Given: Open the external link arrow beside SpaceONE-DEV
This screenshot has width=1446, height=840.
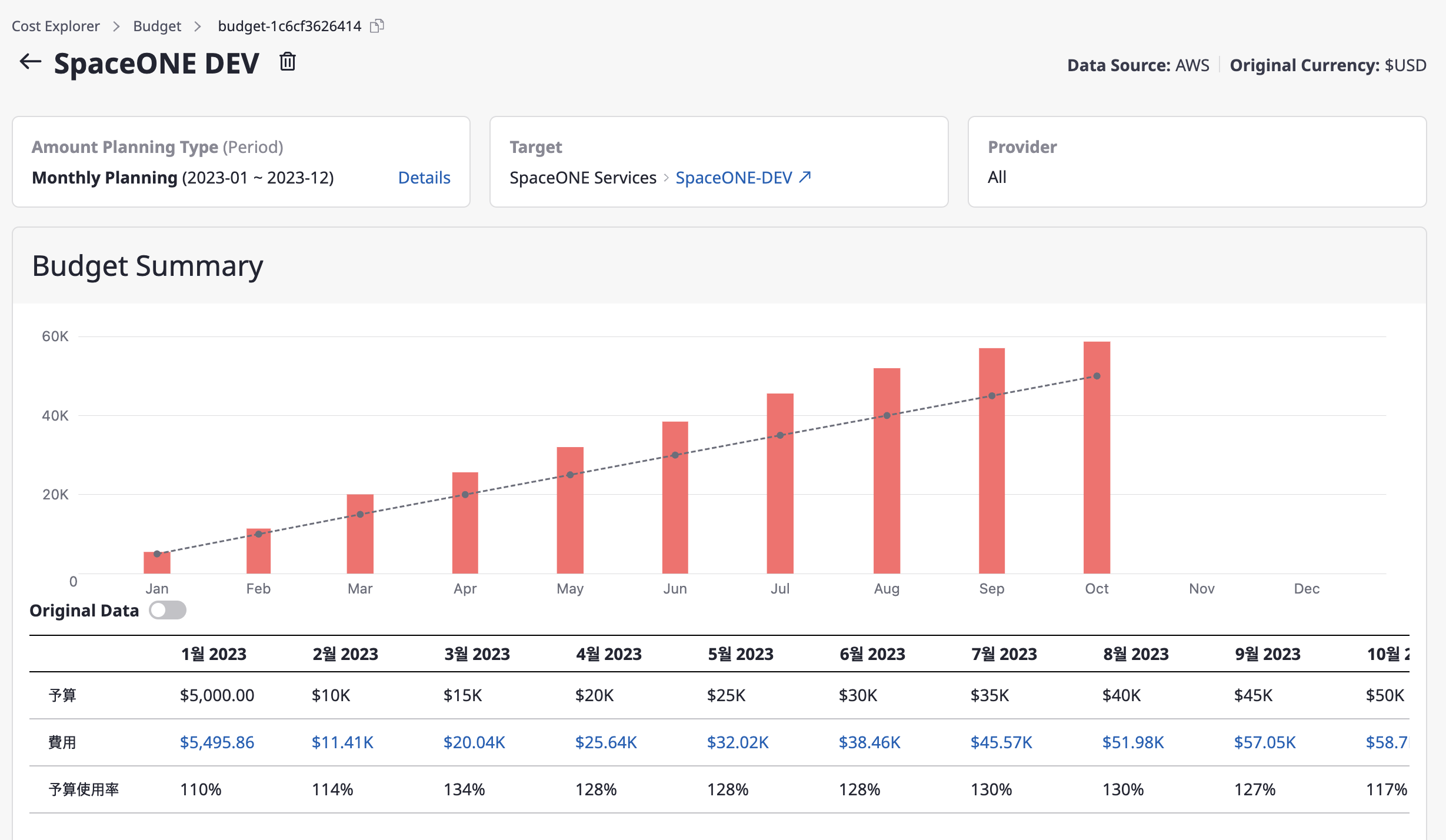Looking at the screenshot, I should click(805, 177).
